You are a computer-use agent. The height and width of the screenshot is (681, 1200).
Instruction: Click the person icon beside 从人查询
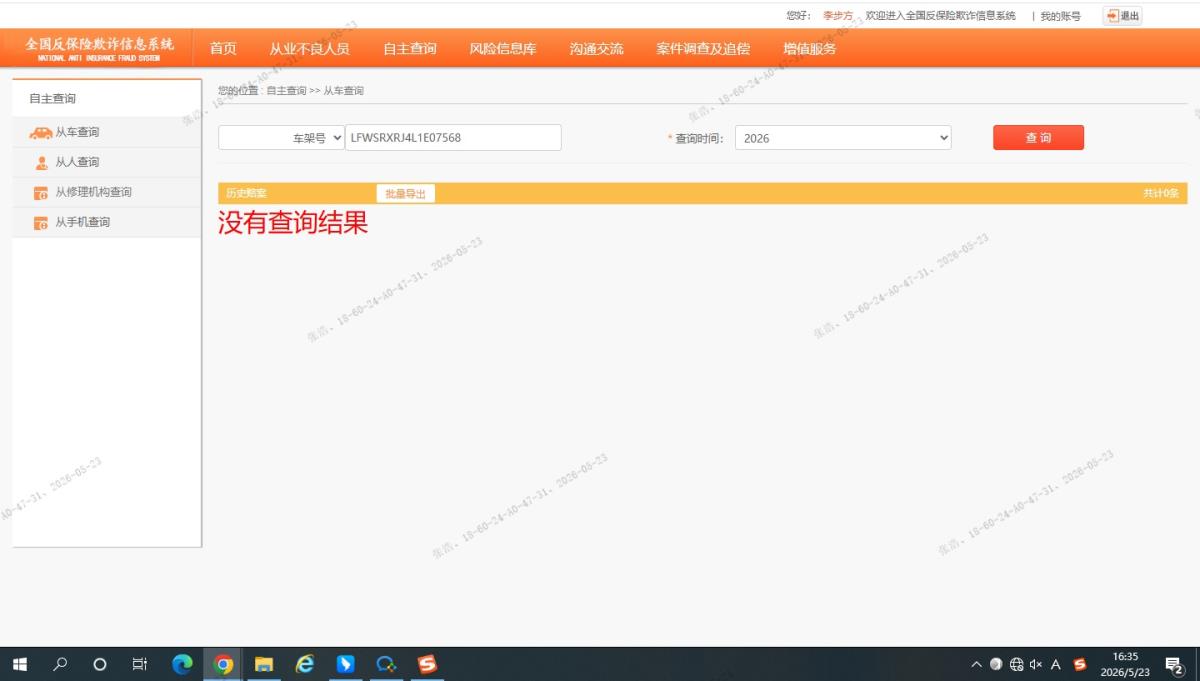41,162
